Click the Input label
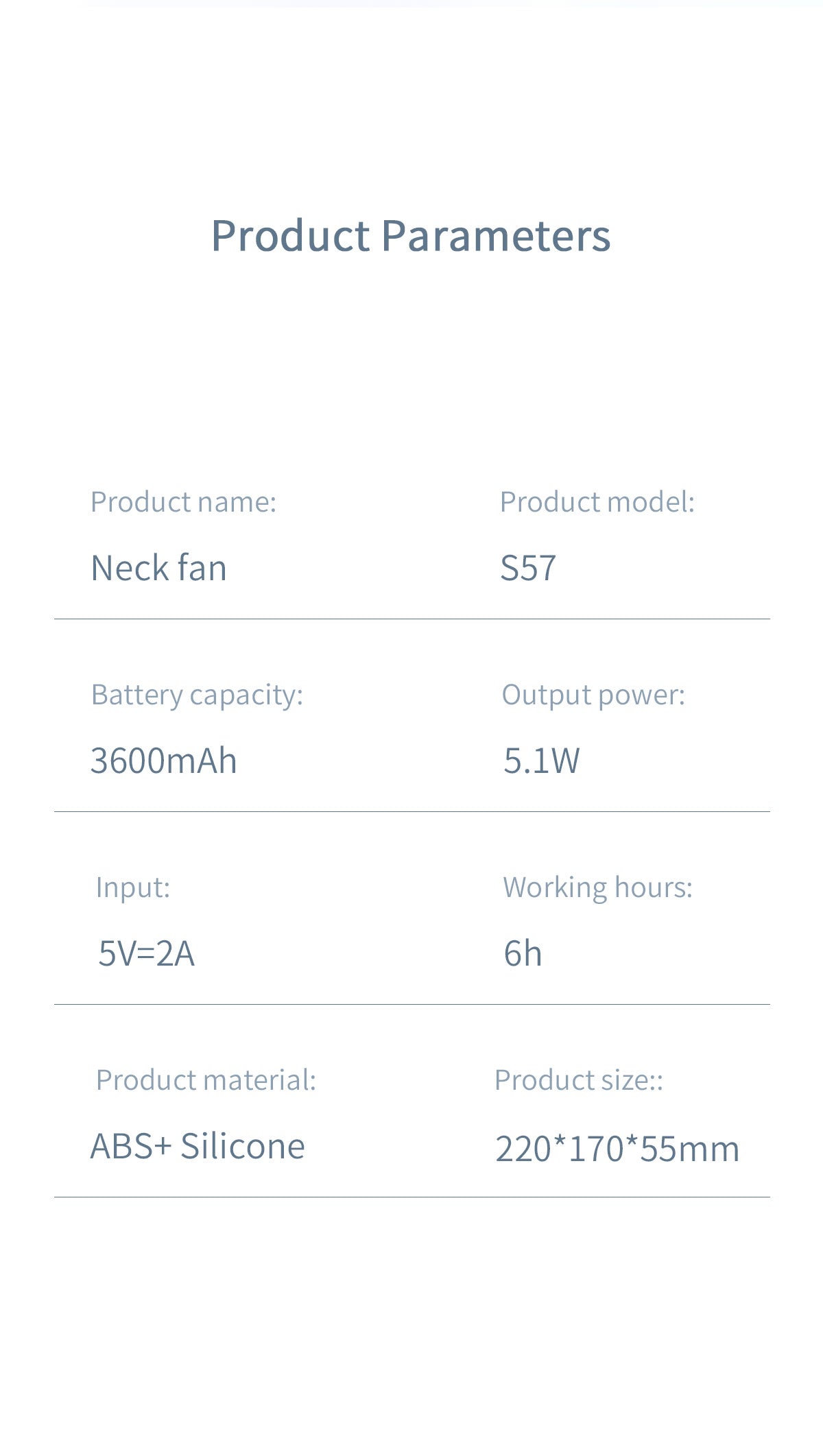The width and height of the screenshot is (823, 1456). tap(132, 887)
